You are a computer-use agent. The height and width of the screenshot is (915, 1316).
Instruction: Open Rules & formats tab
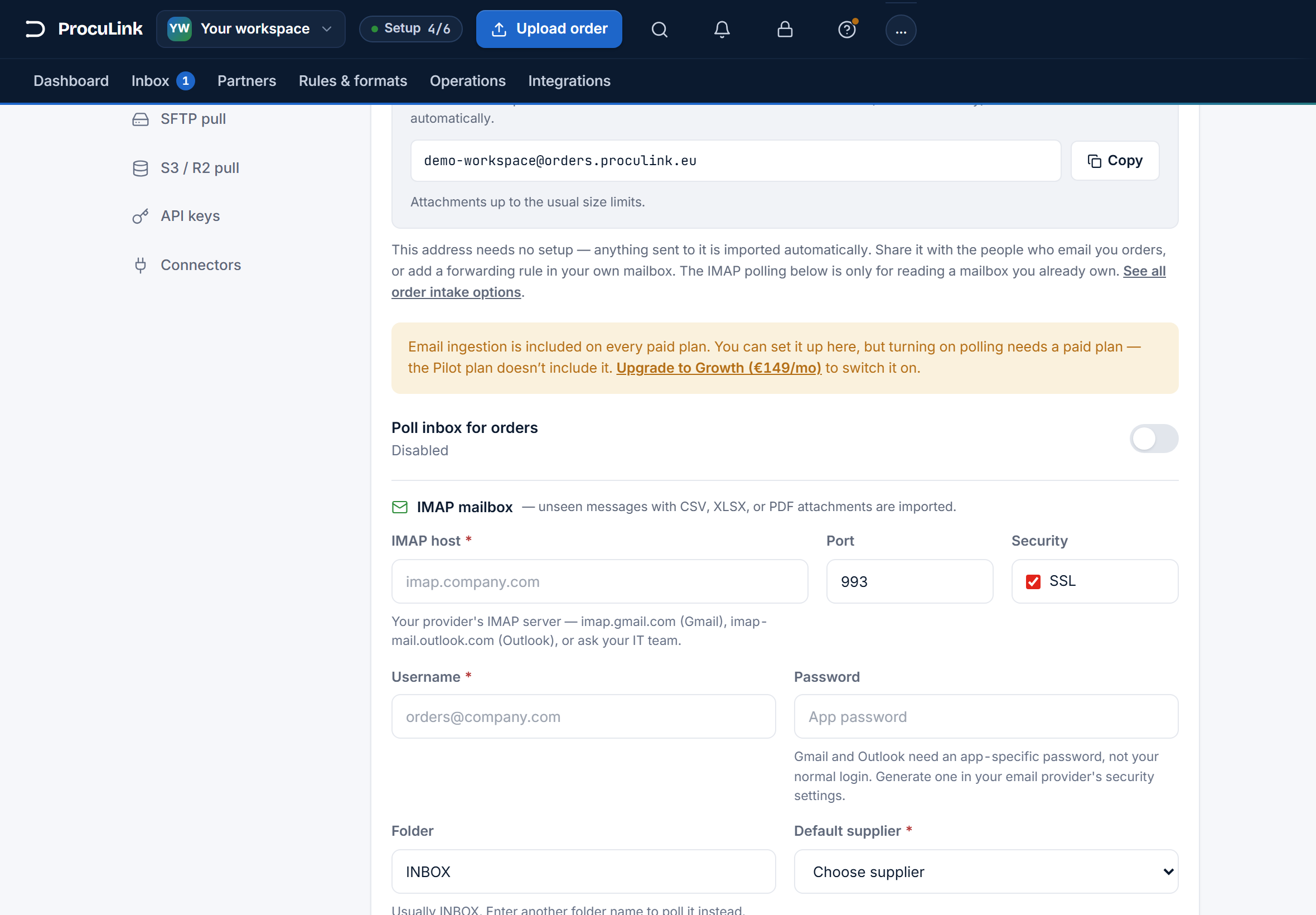(353, 81)
